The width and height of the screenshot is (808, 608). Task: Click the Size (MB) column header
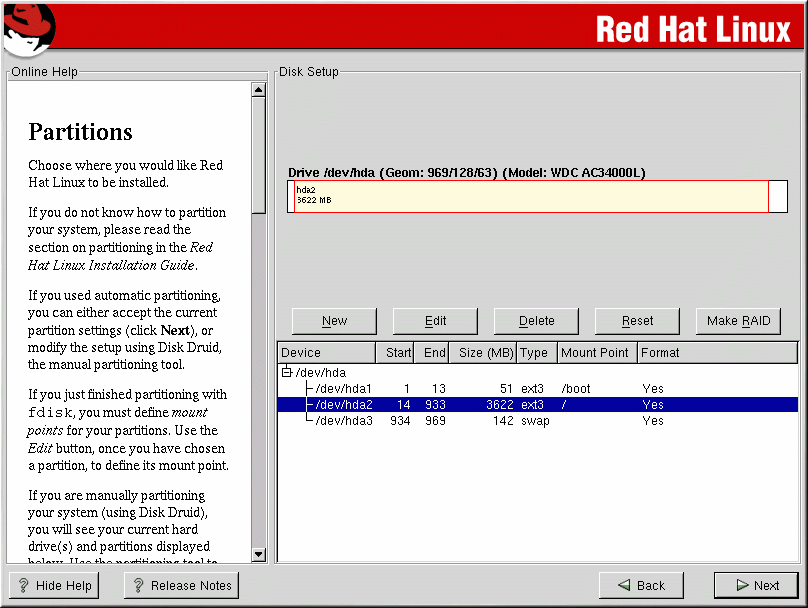485,353
